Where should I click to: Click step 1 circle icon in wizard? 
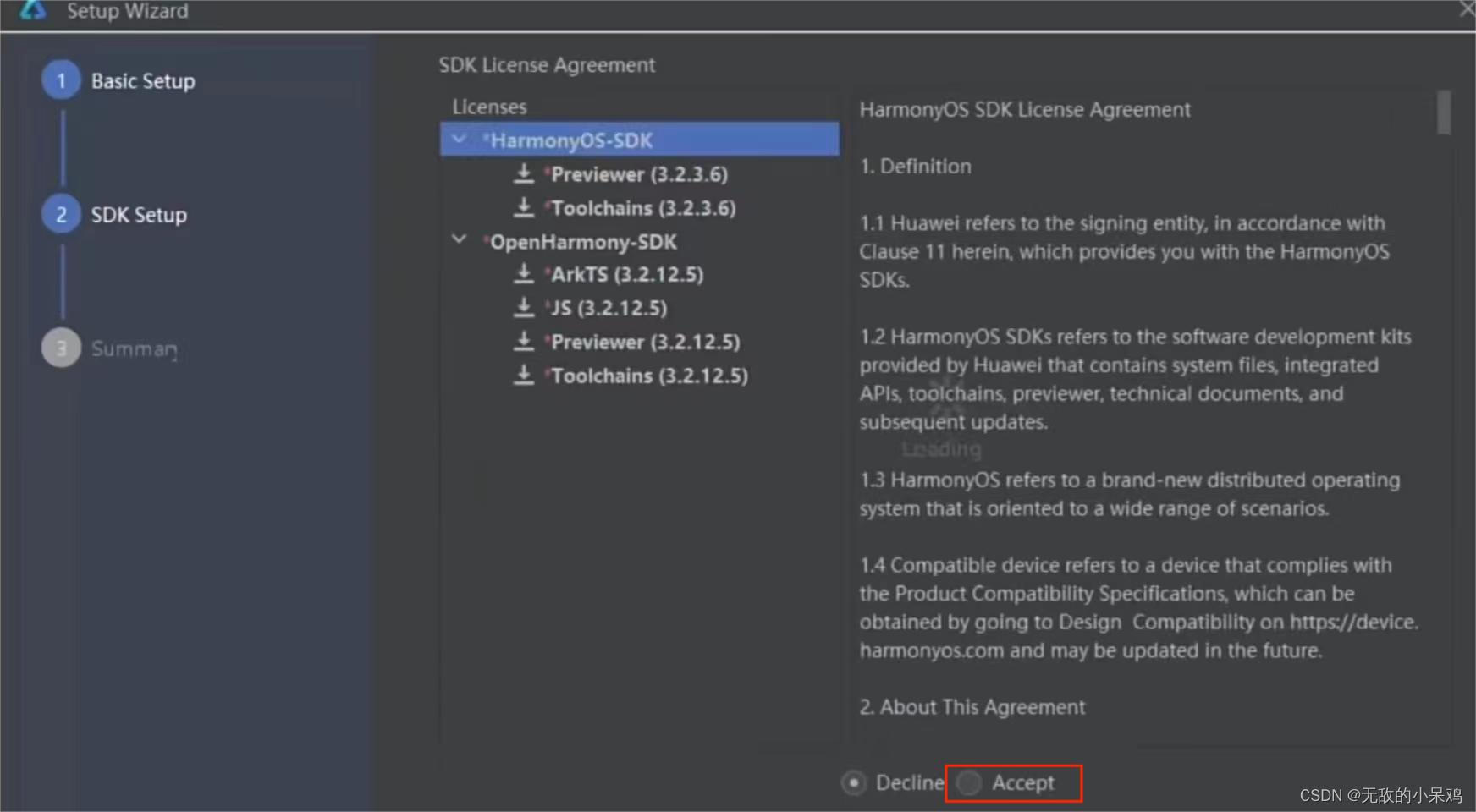pyautogui.click(x=61, y=80)
